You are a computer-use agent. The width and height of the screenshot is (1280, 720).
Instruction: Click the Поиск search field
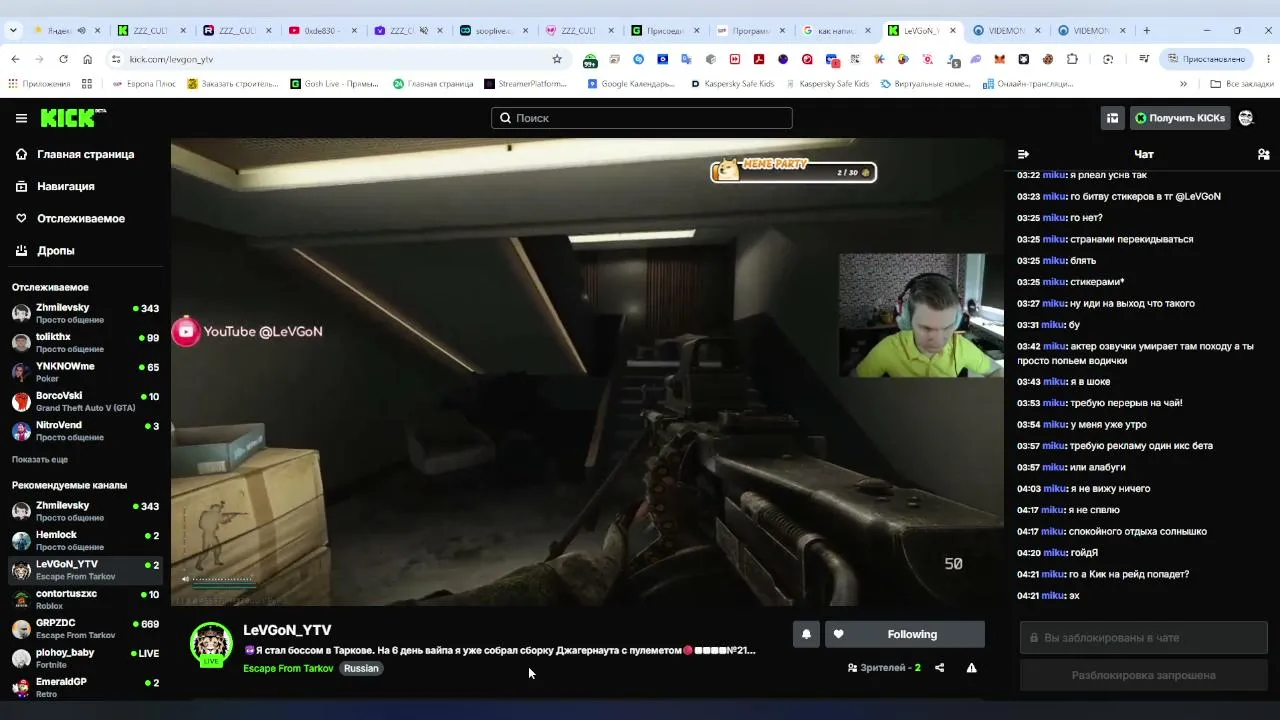tap(642, 118)
